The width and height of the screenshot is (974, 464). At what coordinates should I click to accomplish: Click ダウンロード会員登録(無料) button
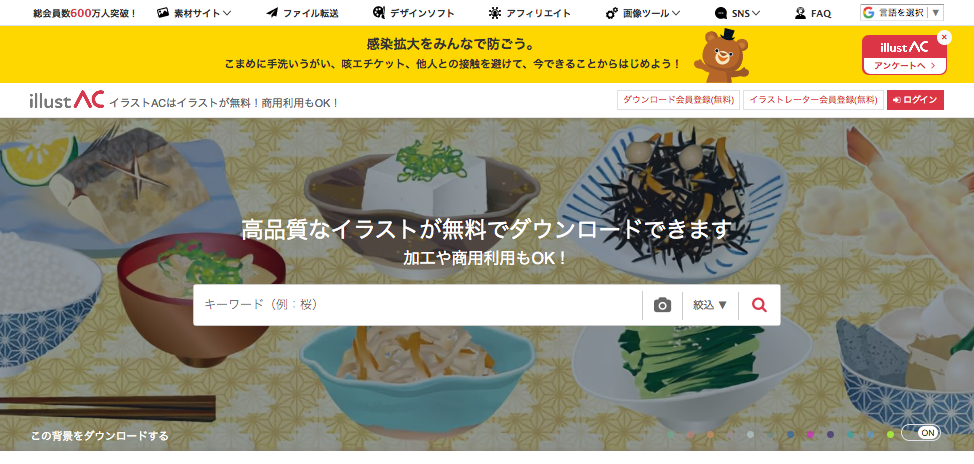click(678, 100)
